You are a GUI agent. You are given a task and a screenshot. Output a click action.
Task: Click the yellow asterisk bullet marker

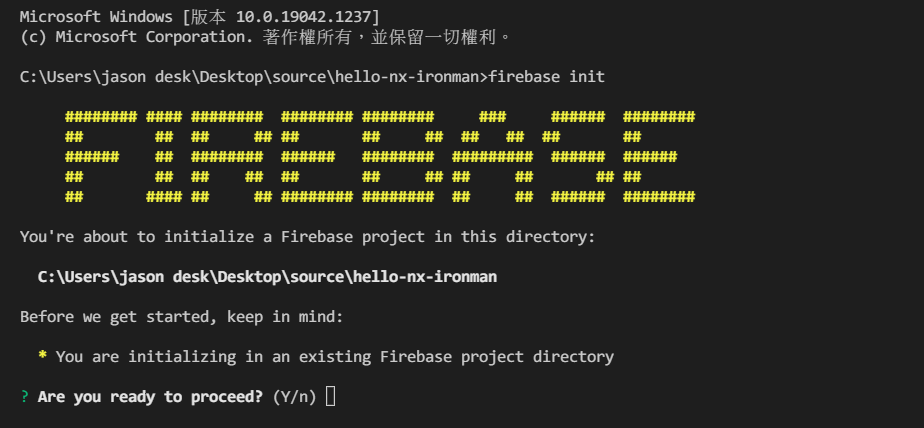42,355
